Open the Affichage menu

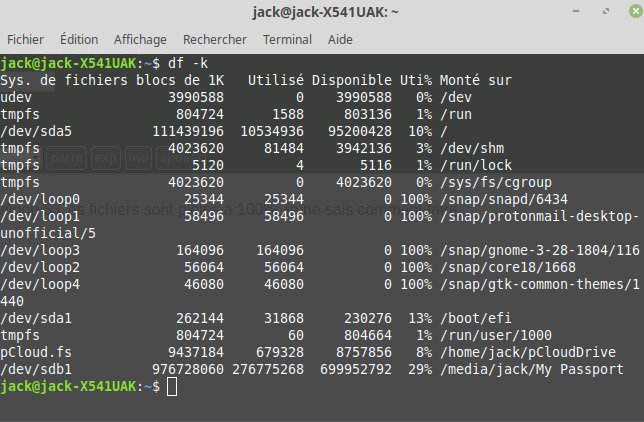(x=140, y=39)
